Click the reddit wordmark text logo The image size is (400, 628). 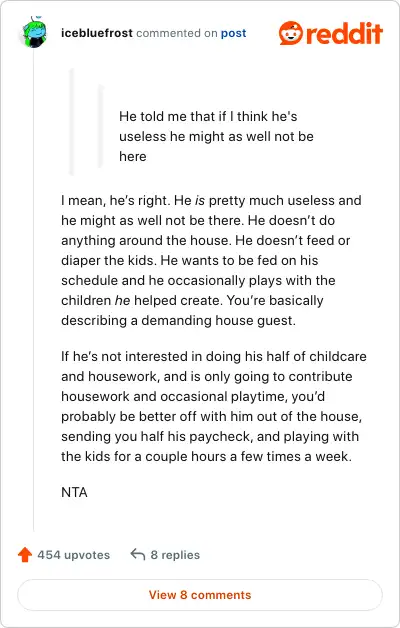(344, 33)
